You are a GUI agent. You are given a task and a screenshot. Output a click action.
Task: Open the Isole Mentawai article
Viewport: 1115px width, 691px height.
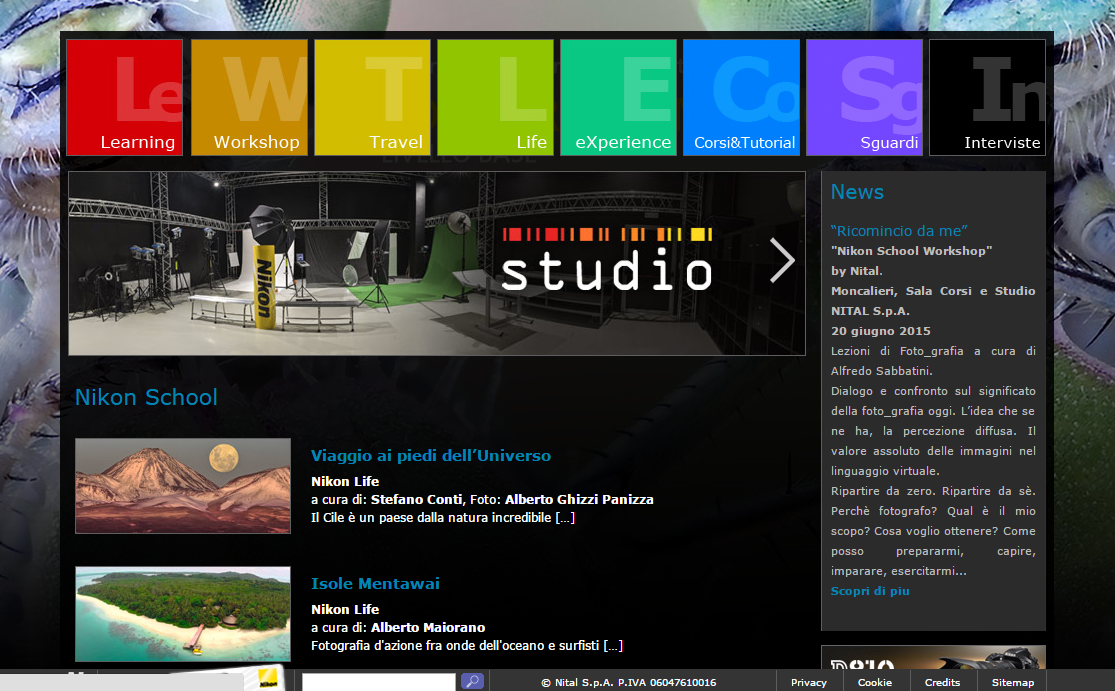coord(375,584)
